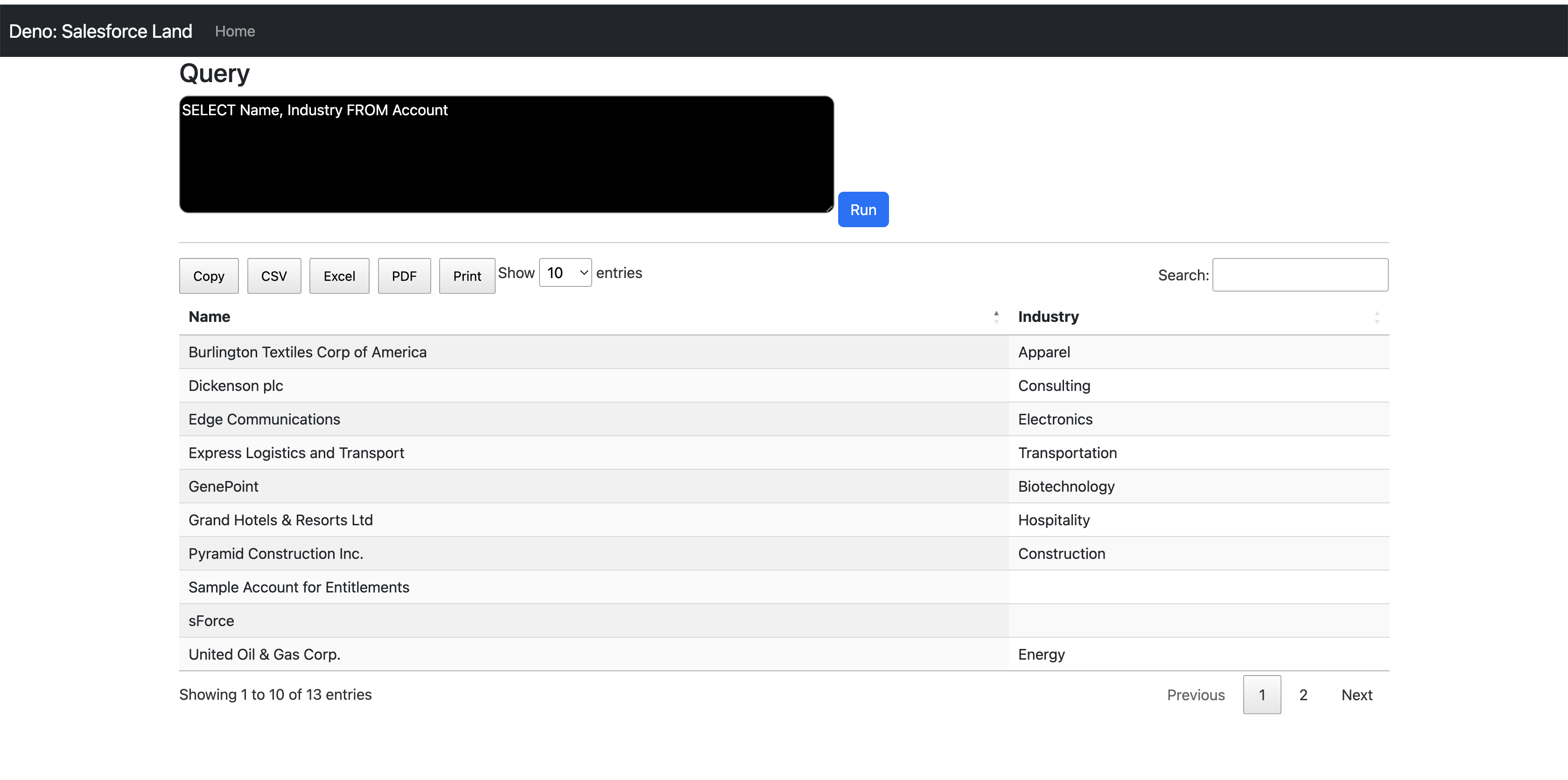Click Deno: Salesforce Land brand title
The height and width of the screenshot is (780, 1568).
[100, 31]
